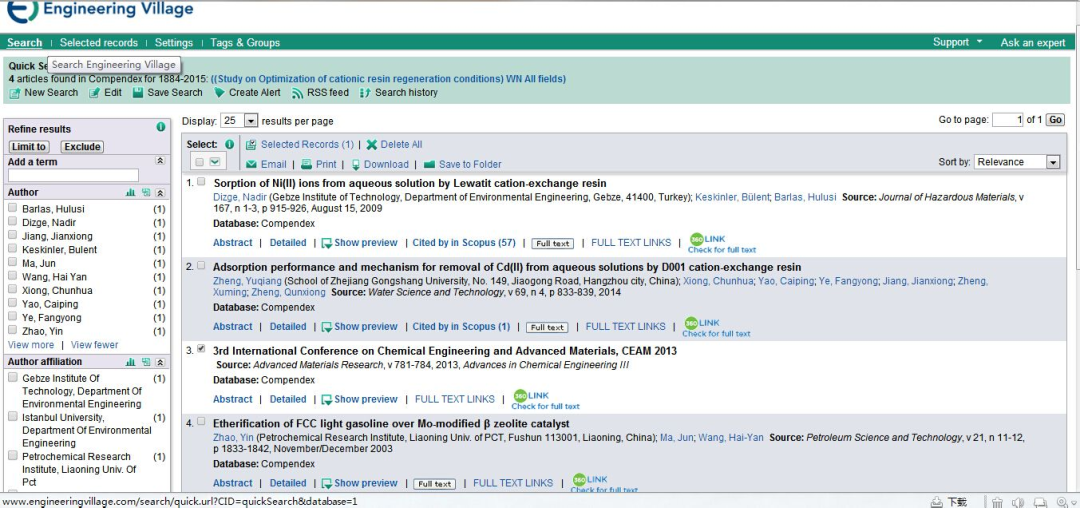Viewport: 1080px width, 508px height.
Task: Open the Select records dropdown arrow
Action: click(x=215, y=162)
